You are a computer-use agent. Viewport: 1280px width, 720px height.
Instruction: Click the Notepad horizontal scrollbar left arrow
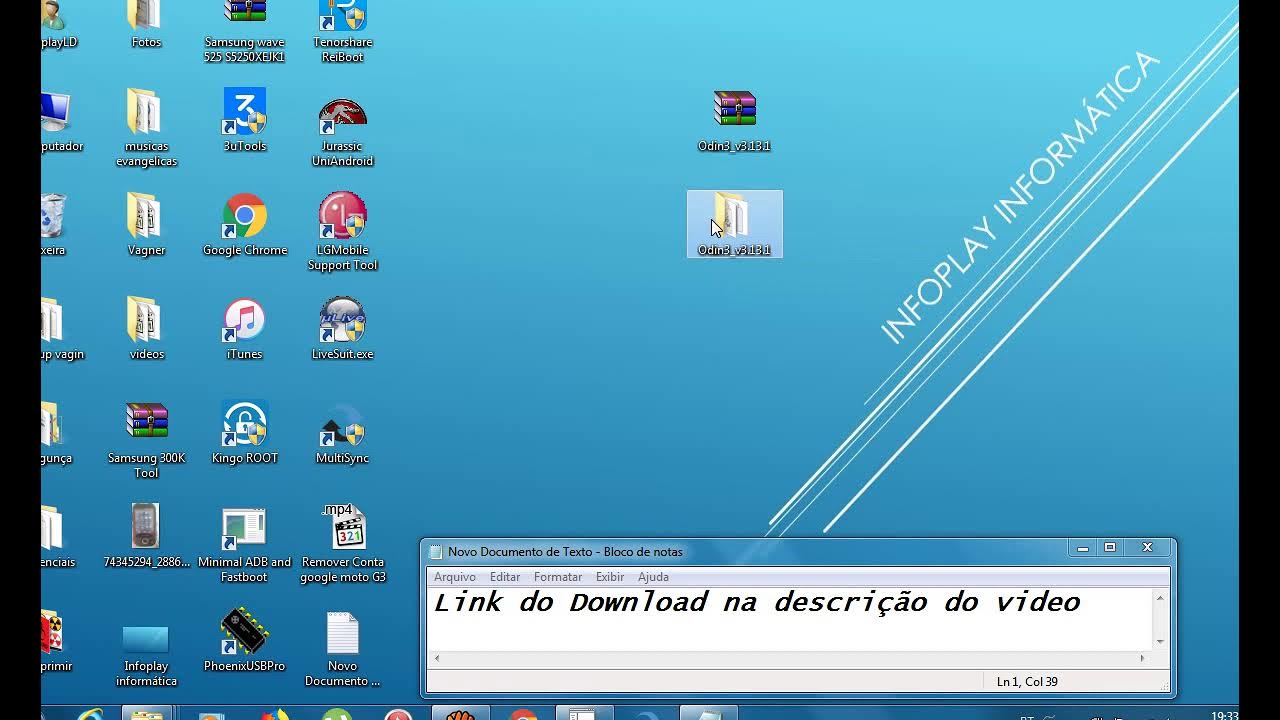[x=437, y=658]
